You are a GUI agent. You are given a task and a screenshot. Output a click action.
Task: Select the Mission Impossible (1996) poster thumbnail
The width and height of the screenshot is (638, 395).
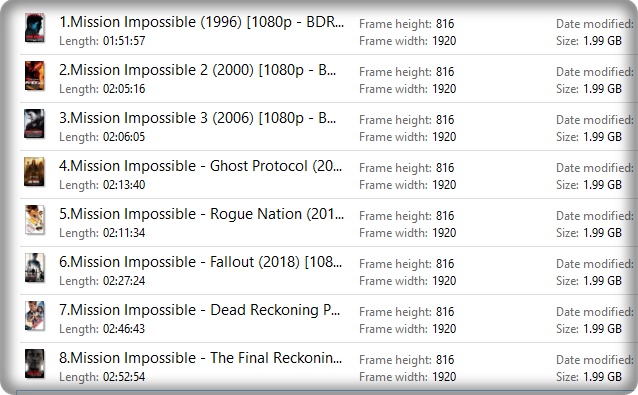35,28
